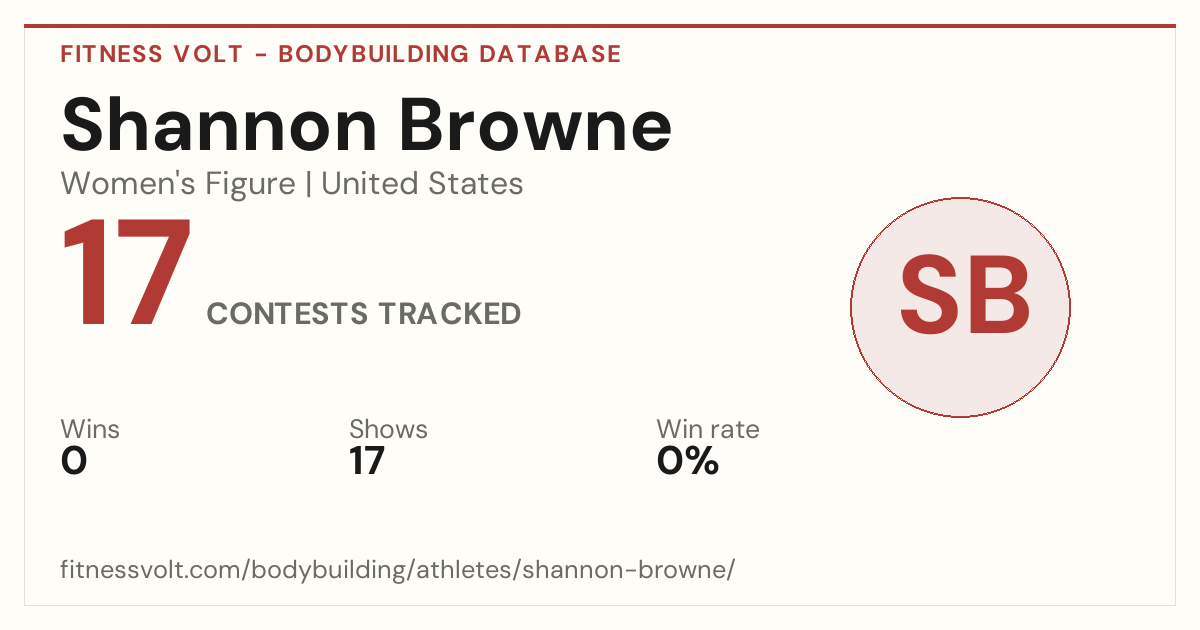1200x630 pixels.
Task: Click the Wins value of 0
Action: point(74,461)
